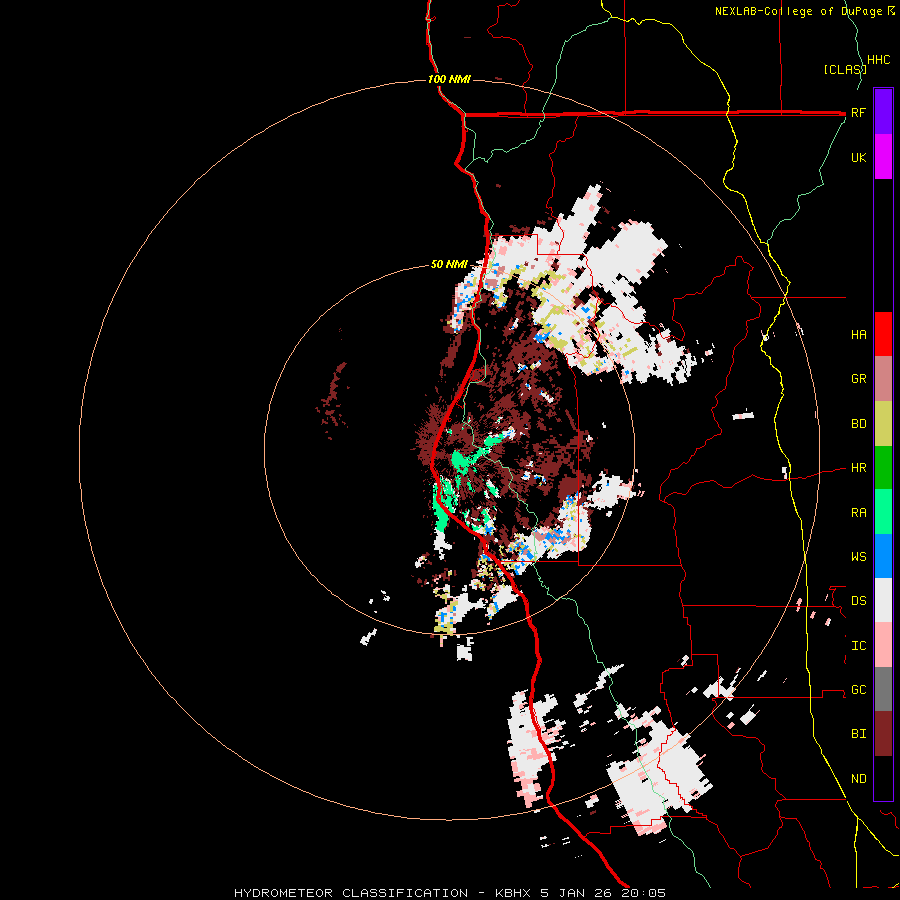The image size is (900, 900).
Task: Pick the RA bright green swatch
Action: [883, 512]
